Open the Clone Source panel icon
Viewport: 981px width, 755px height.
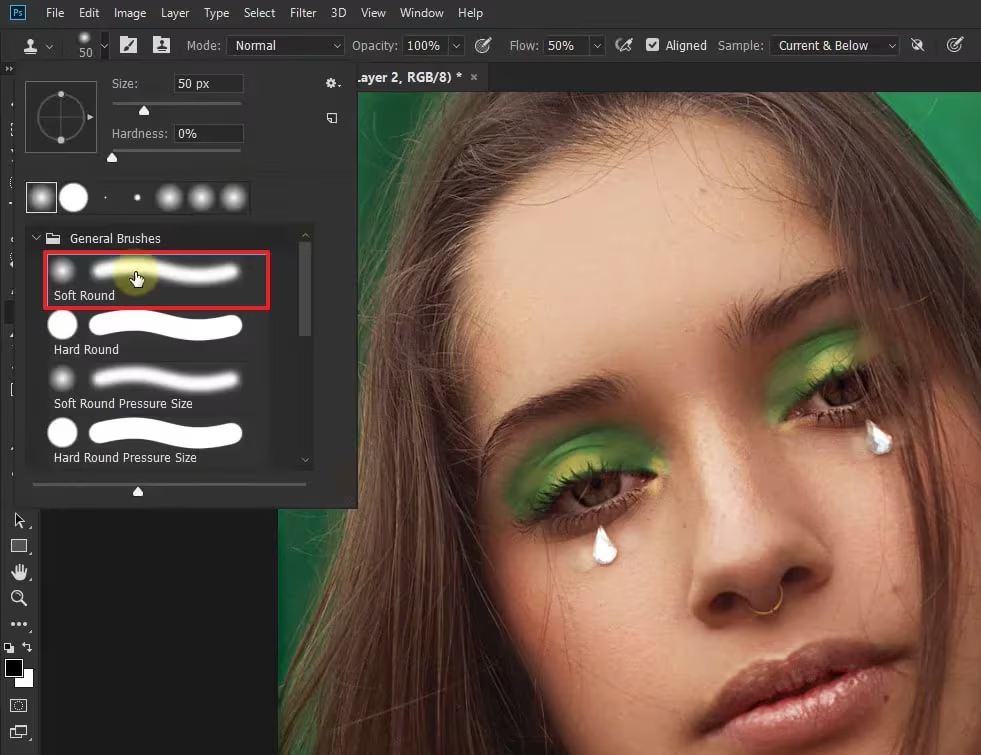pyautogui.click(x=161, y=45)
